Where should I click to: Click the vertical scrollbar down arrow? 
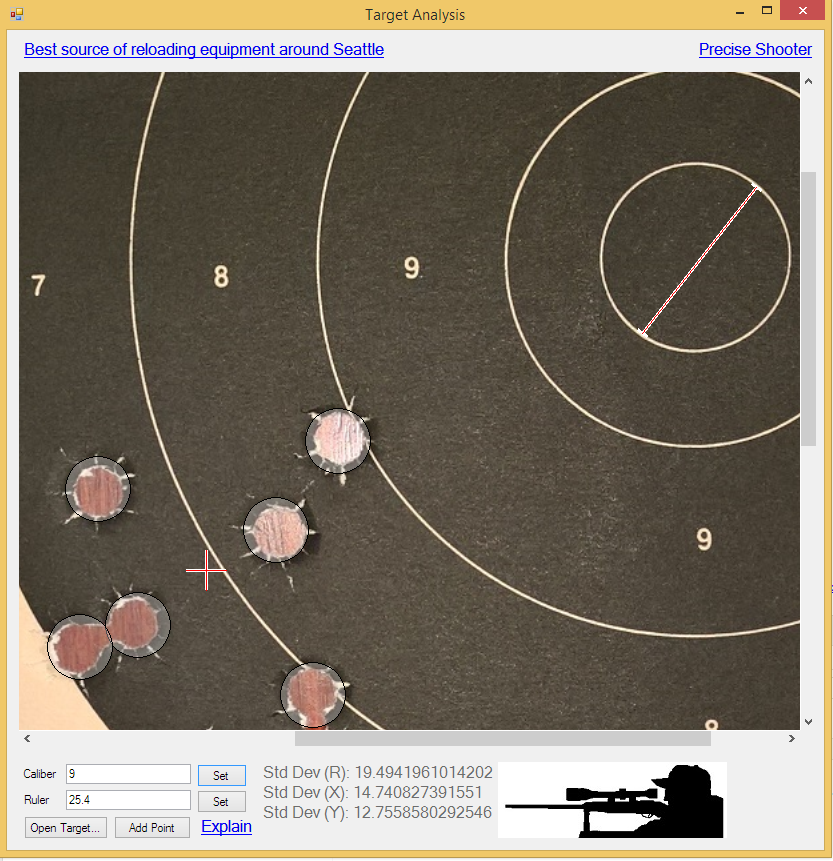(x=808, y=722)
